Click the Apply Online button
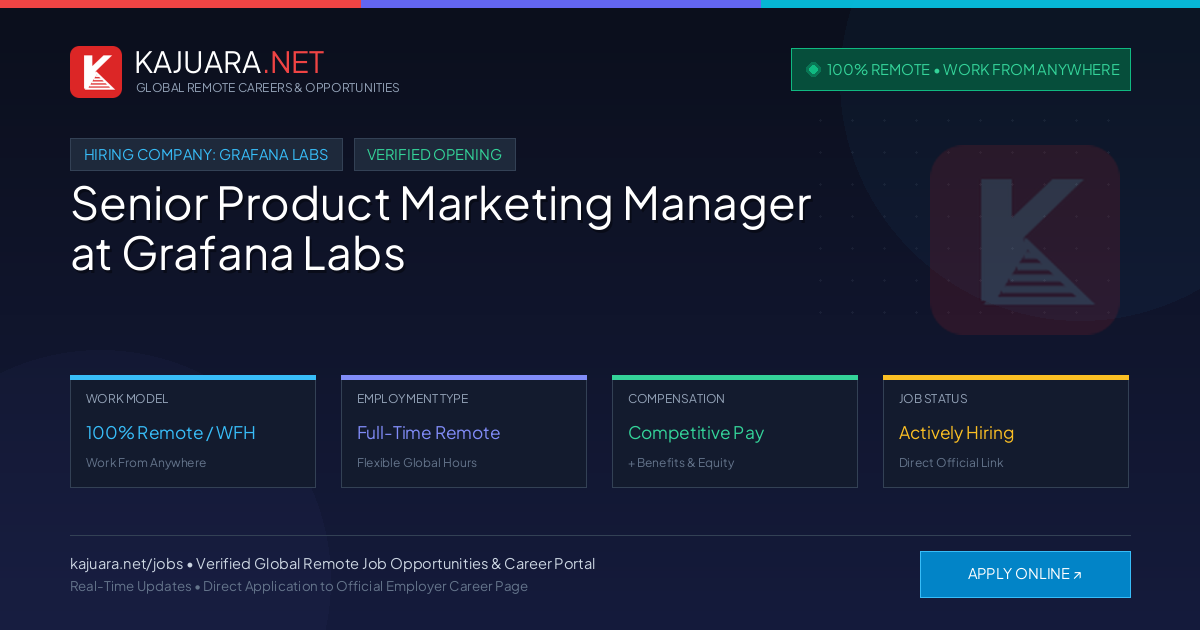 tap(1025, 574)
